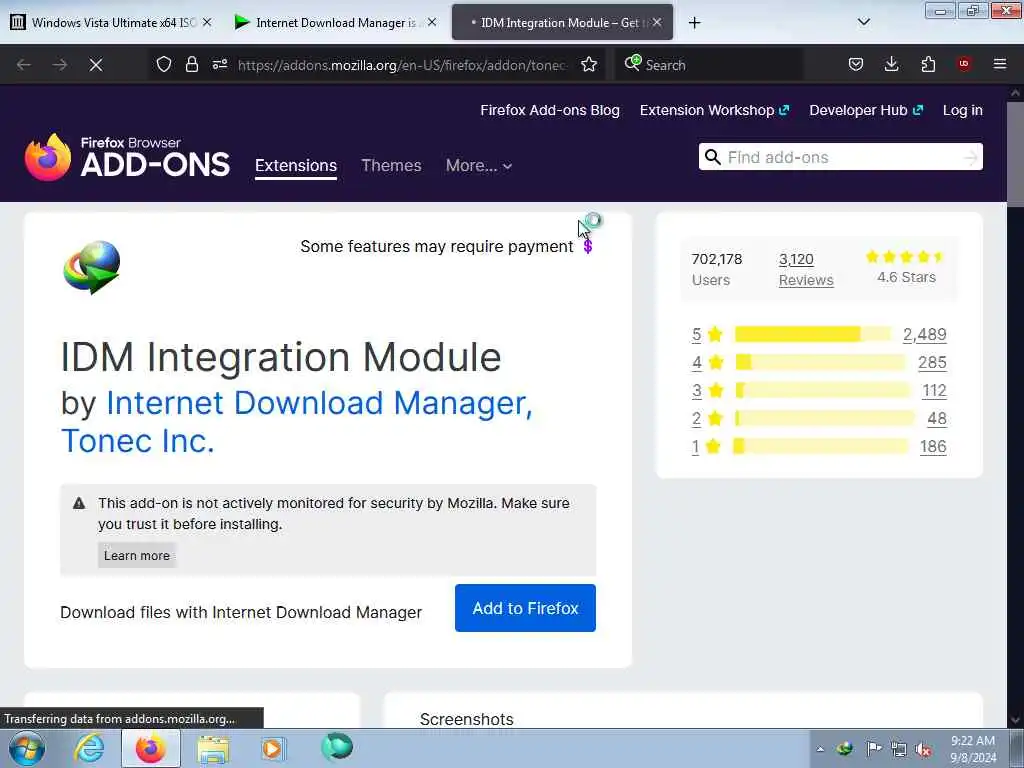This screenshot has height=768, width=1024.
Task: Click the Firefox taskbar button
Action: pos(151,748)
